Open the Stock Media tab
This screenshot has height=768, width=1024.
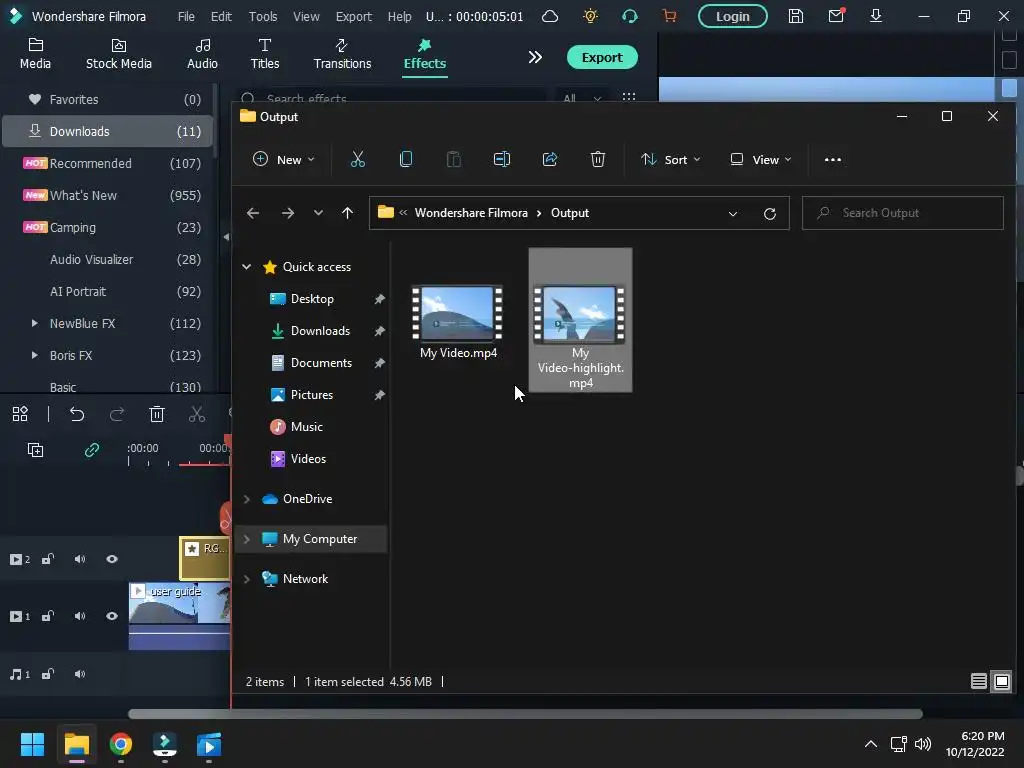(x=119, y=54)
